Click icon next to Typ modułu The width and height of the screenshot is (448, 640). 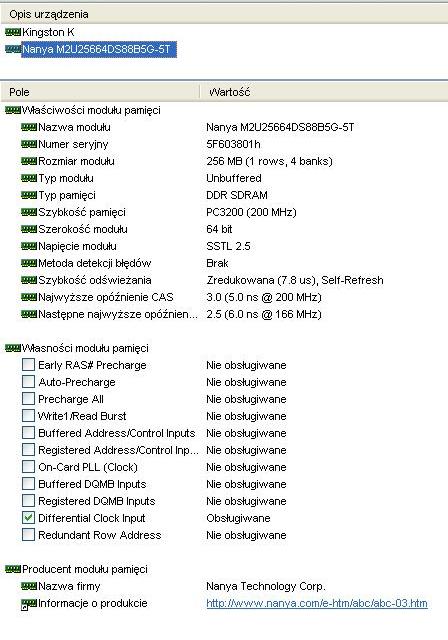29,178
